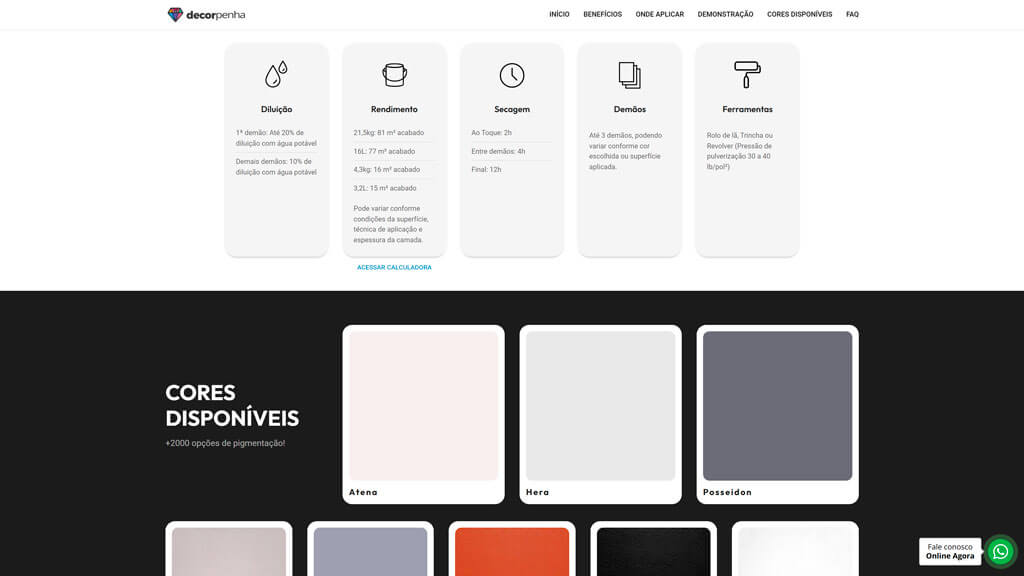Viewport: 1024px width, 576px height.
Task: Click the 'Pode variar conforme condições' note
Action: [391, 224]
